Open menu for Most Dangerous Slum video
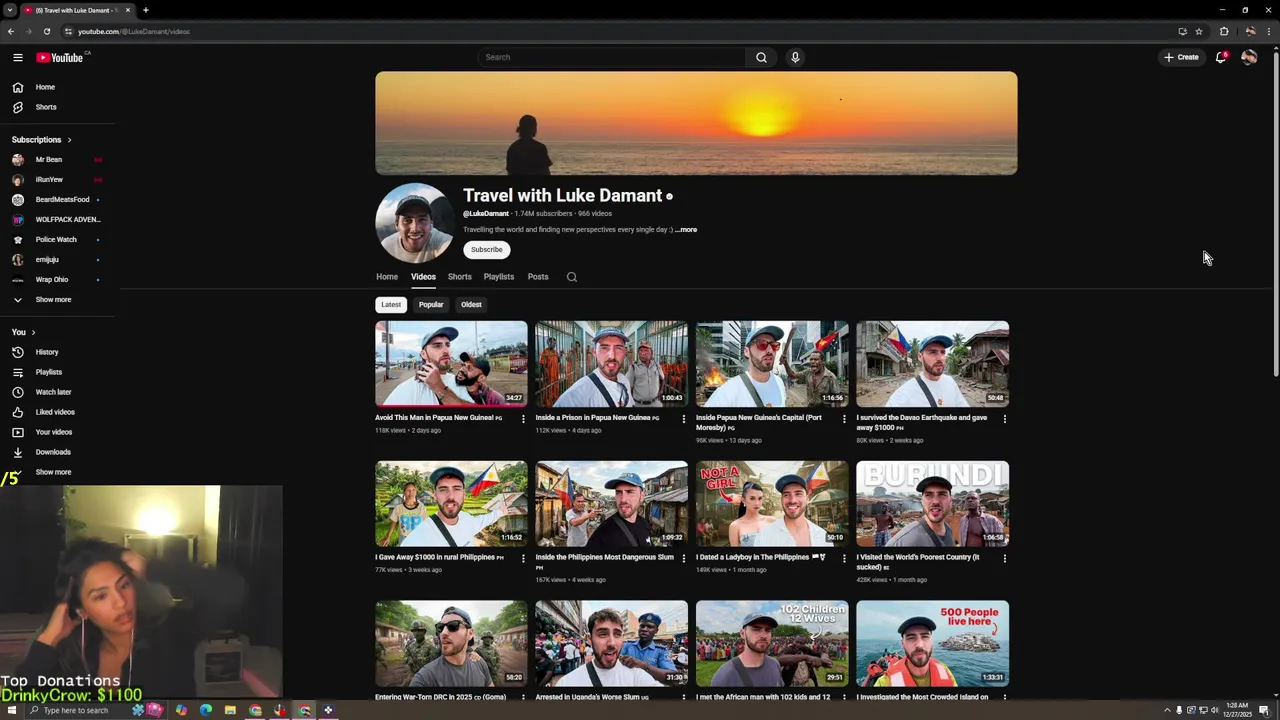 (x=684, y=558)
